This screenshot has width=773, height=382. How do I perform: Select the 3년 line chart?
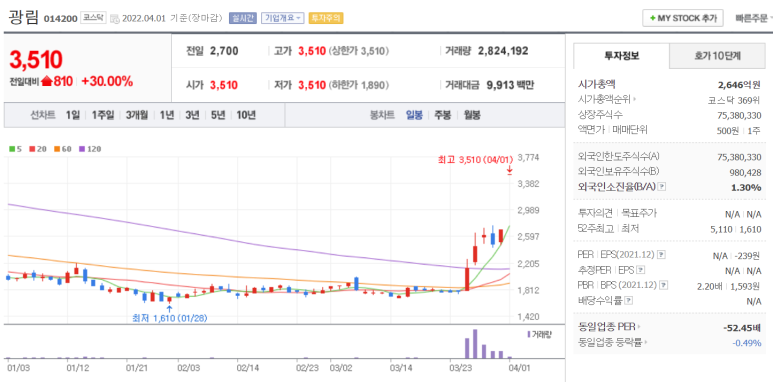192,115
